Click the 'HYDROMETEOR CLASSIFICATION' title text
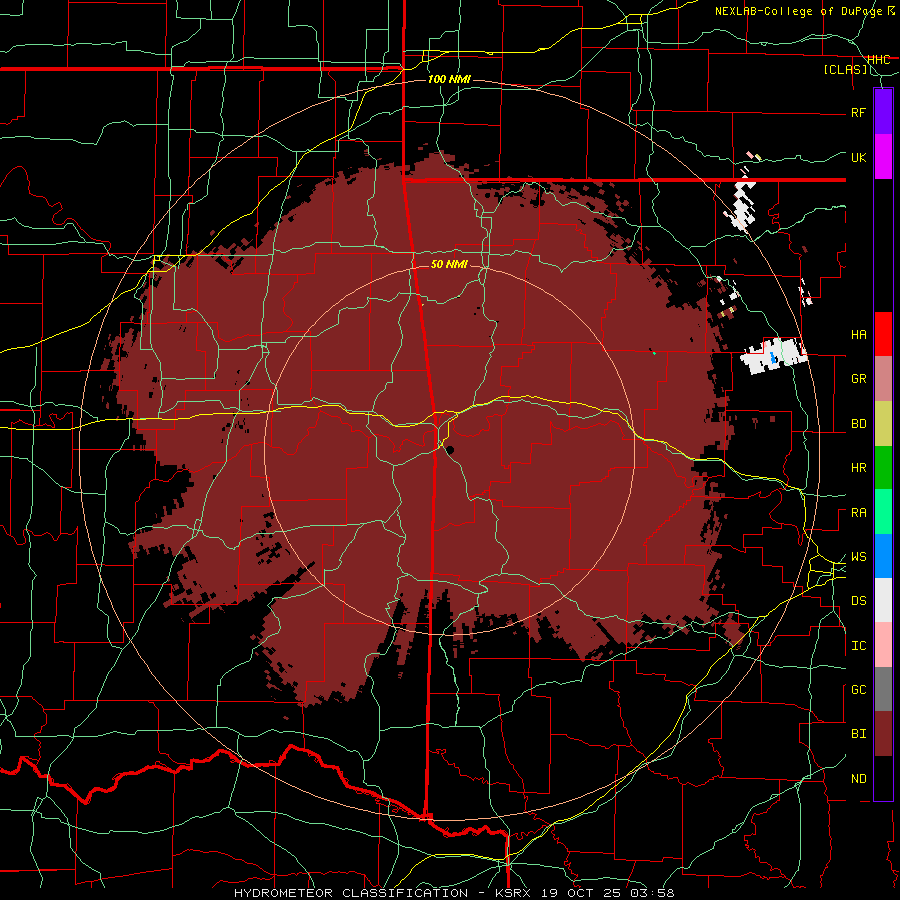900x900 pixels. (351, 893)
